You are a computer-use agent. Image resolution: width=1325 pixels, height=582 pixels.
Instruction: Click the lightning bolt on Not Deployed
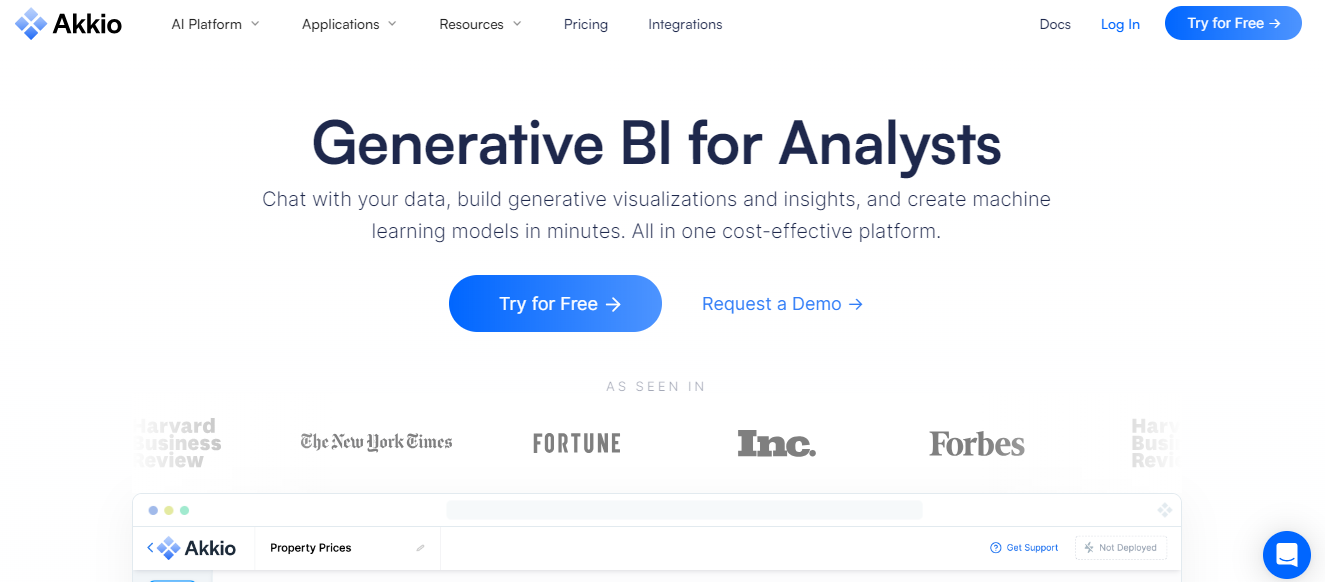click(x=1087, y=547)
